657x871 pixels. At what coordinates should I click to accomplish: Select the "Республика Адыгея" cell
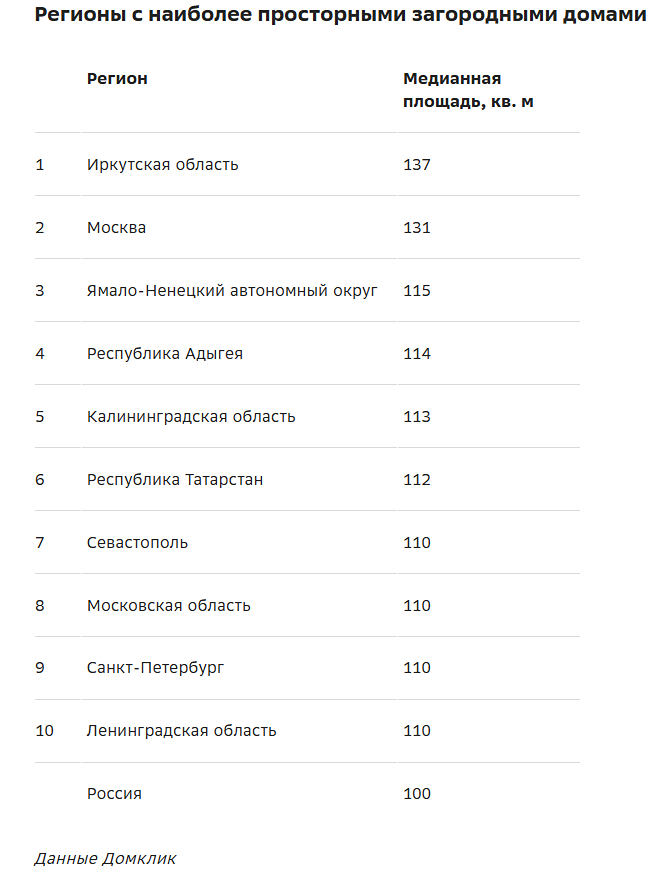[165, 354]
